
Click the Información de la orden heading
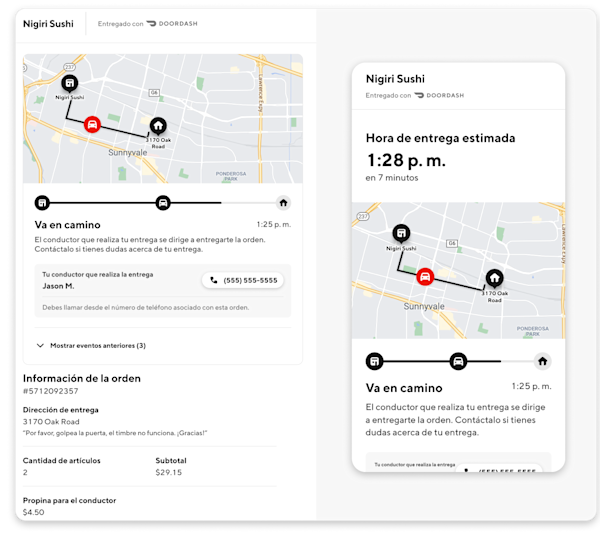pyautogui.click(x=82, y=378)
